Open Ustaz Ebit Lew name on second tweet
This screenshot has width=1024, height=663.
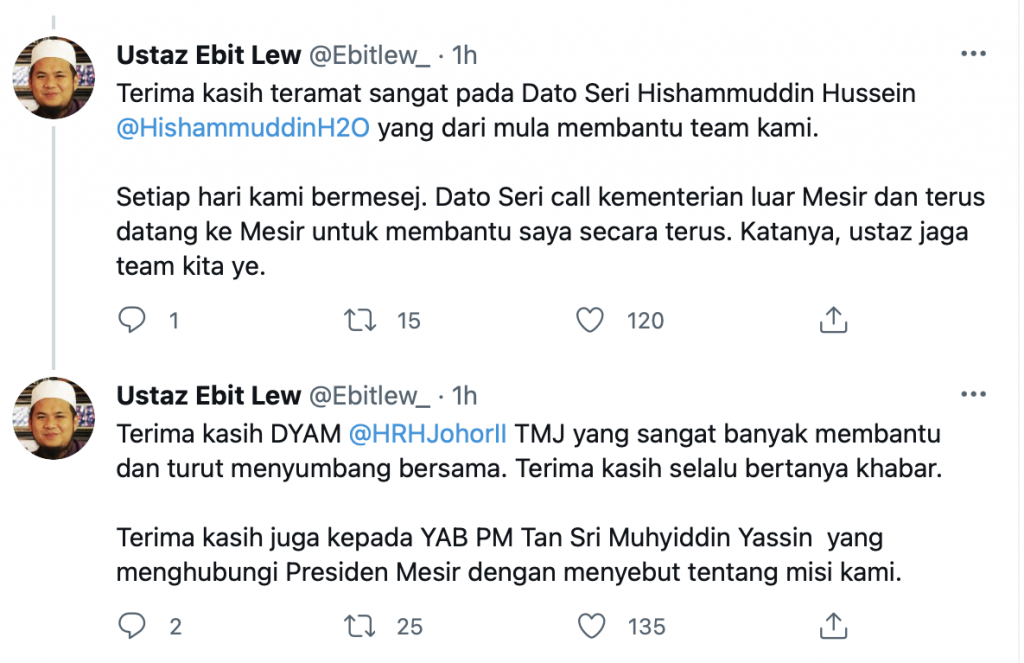pos(209,395)
